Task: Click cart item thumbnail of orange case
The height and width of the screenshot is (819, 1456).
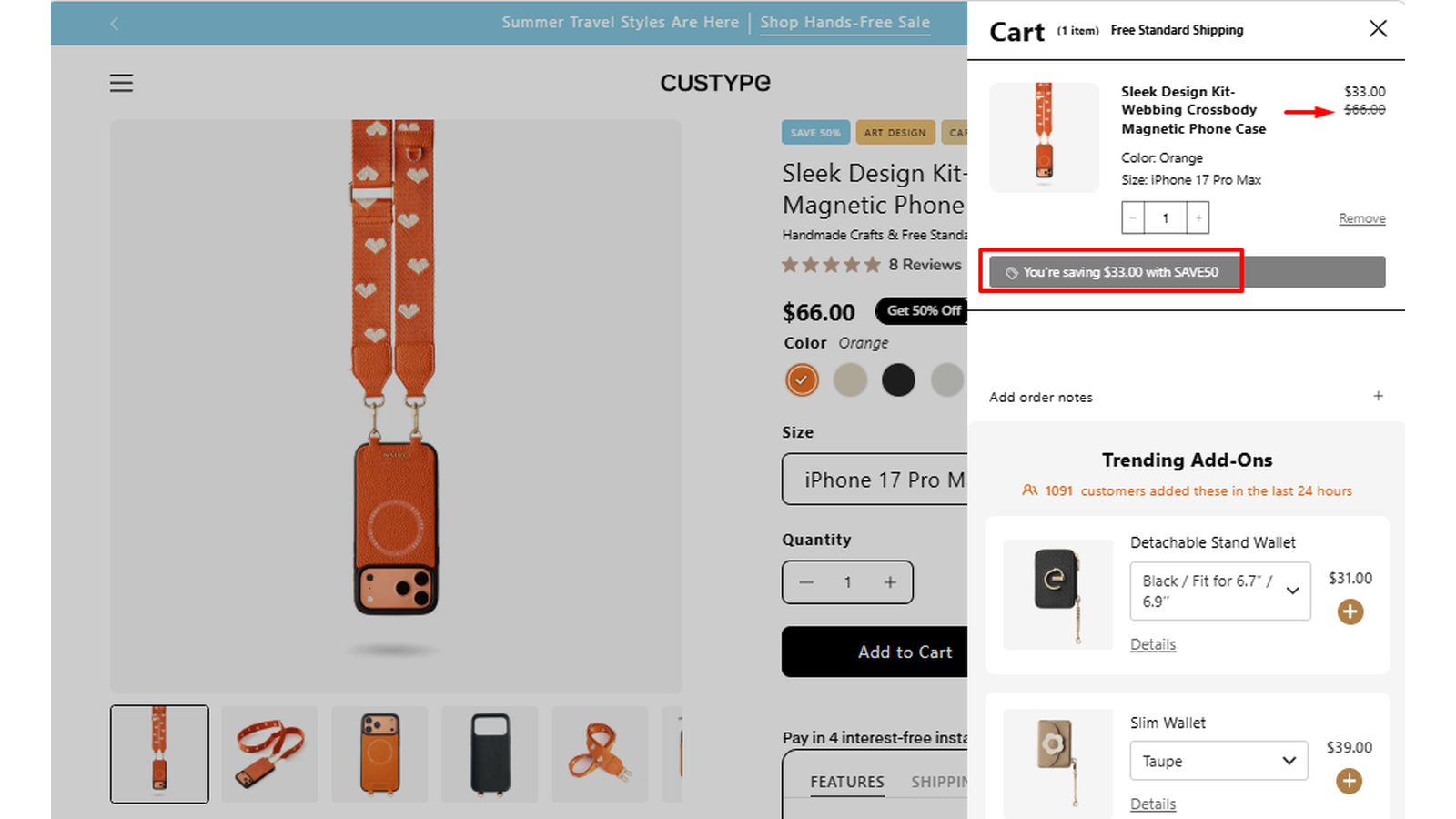Action: point(1044,137)
